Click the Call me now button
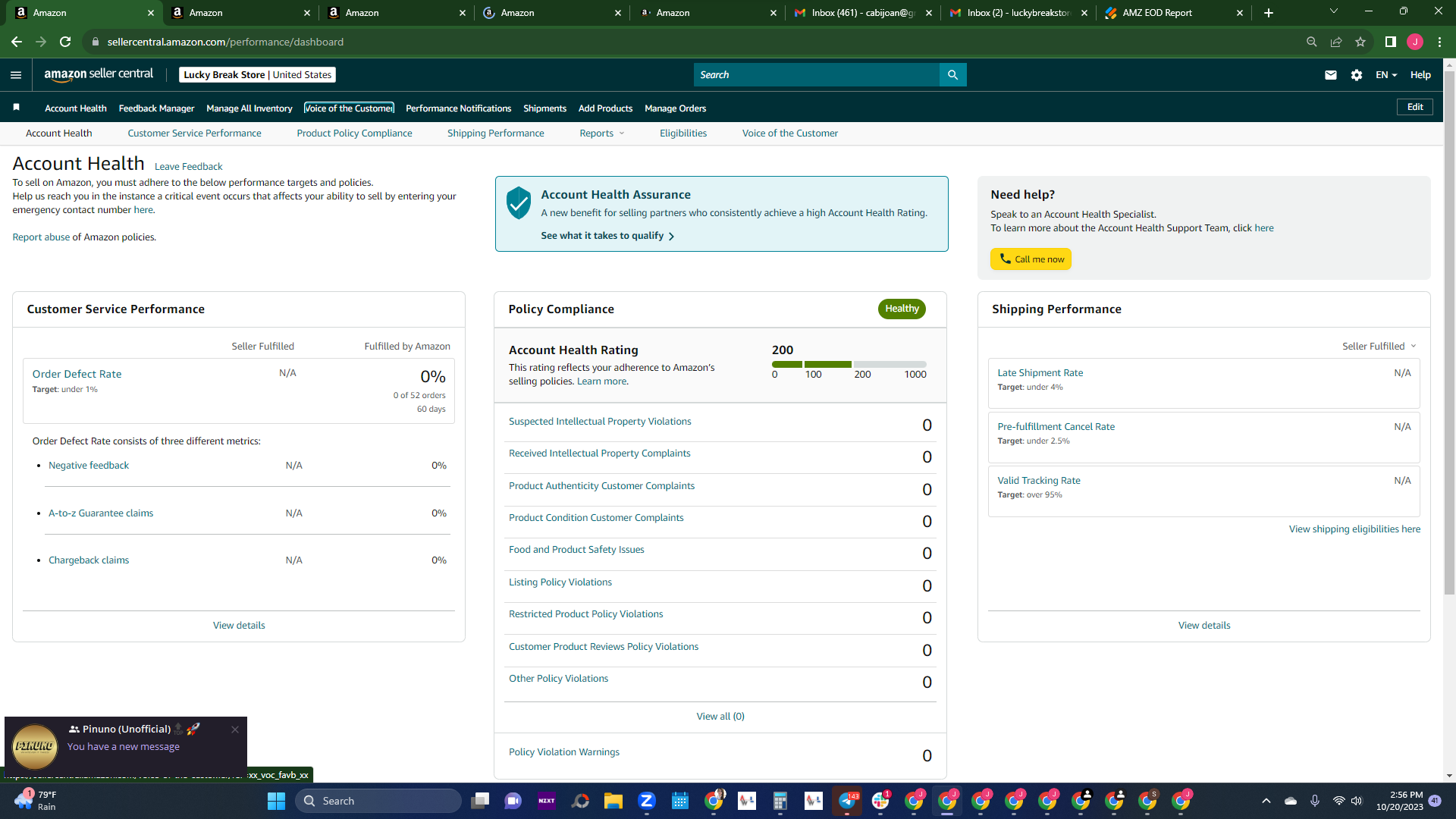 1031,259
